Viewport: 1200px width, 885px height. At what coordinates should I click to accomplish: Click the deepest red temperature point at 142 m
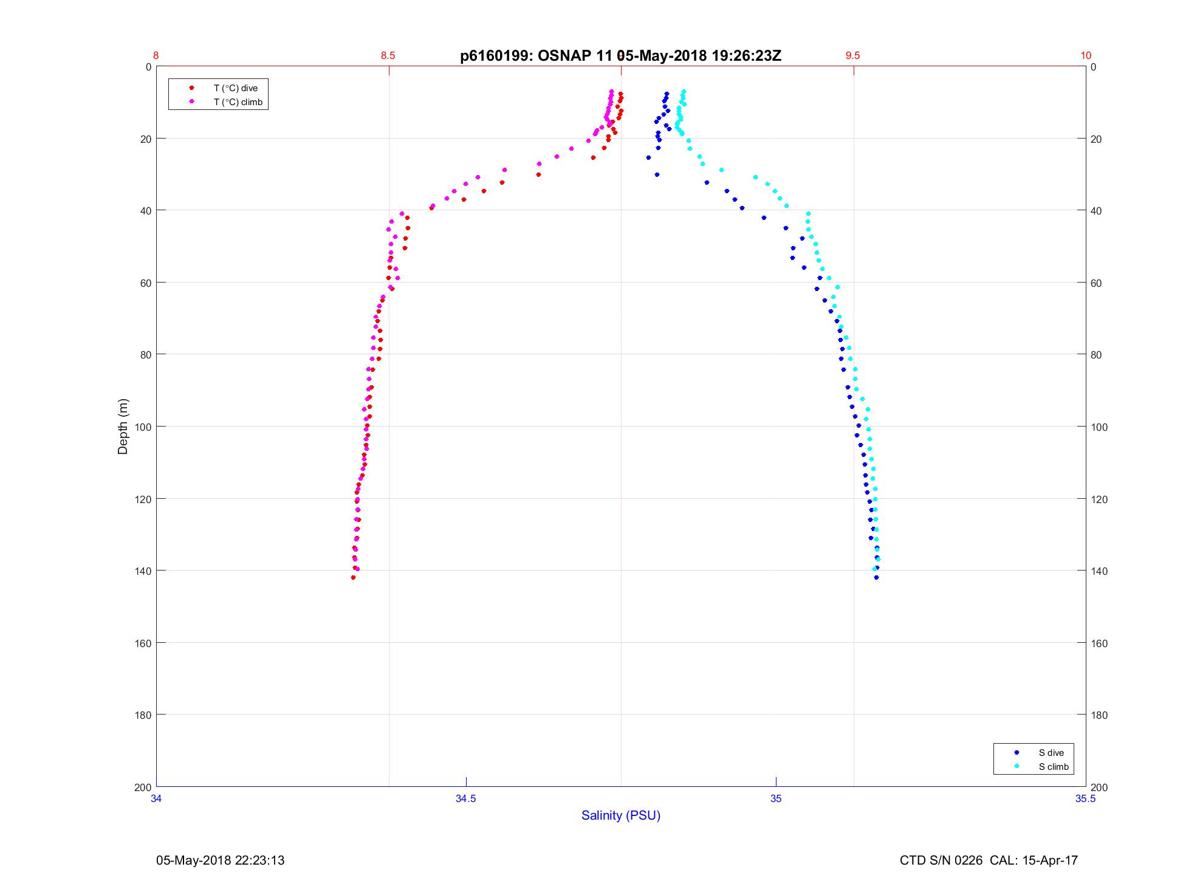click(x=353, y=577)
